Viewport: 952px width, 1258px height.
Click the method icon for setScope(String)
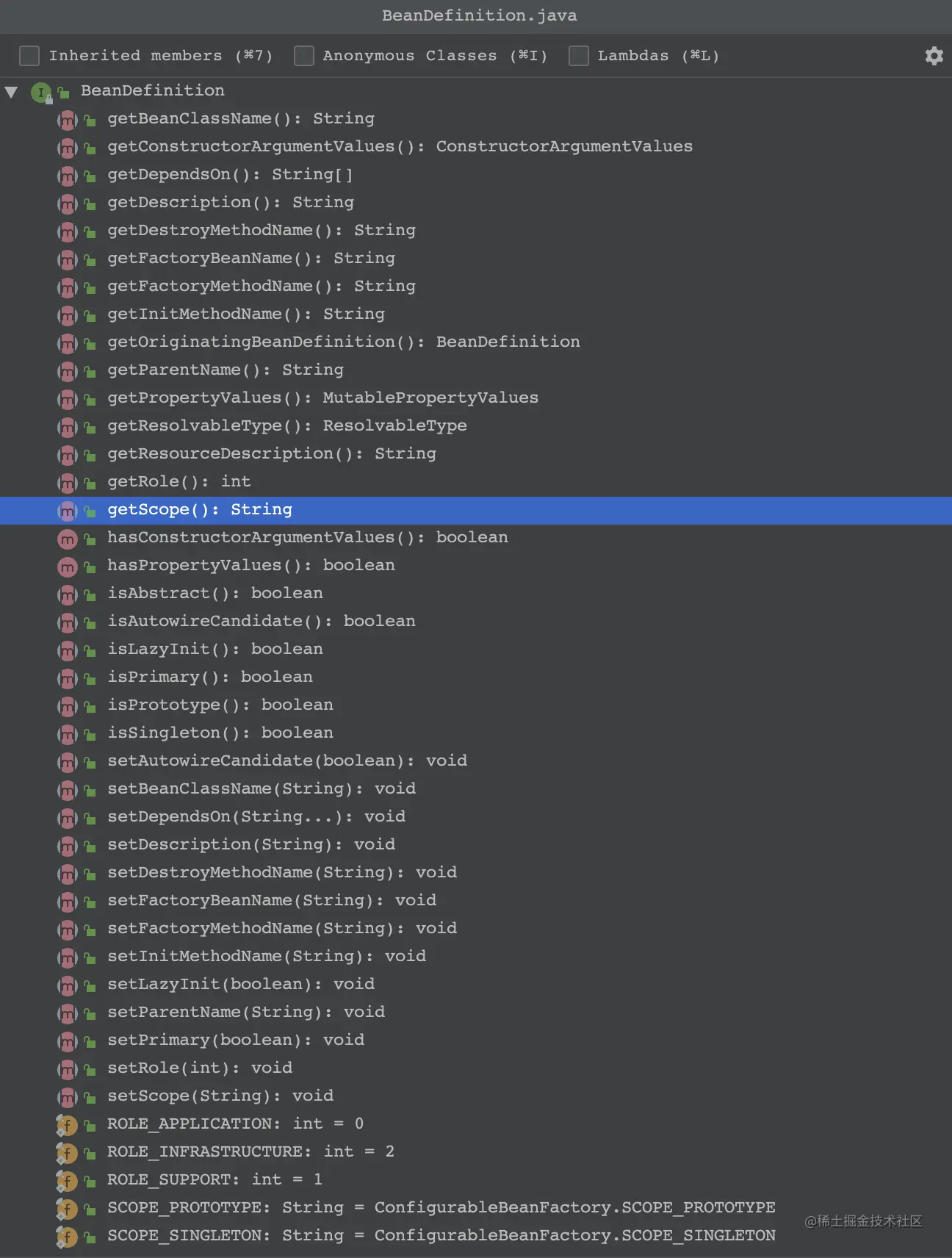pos(68,1097)
